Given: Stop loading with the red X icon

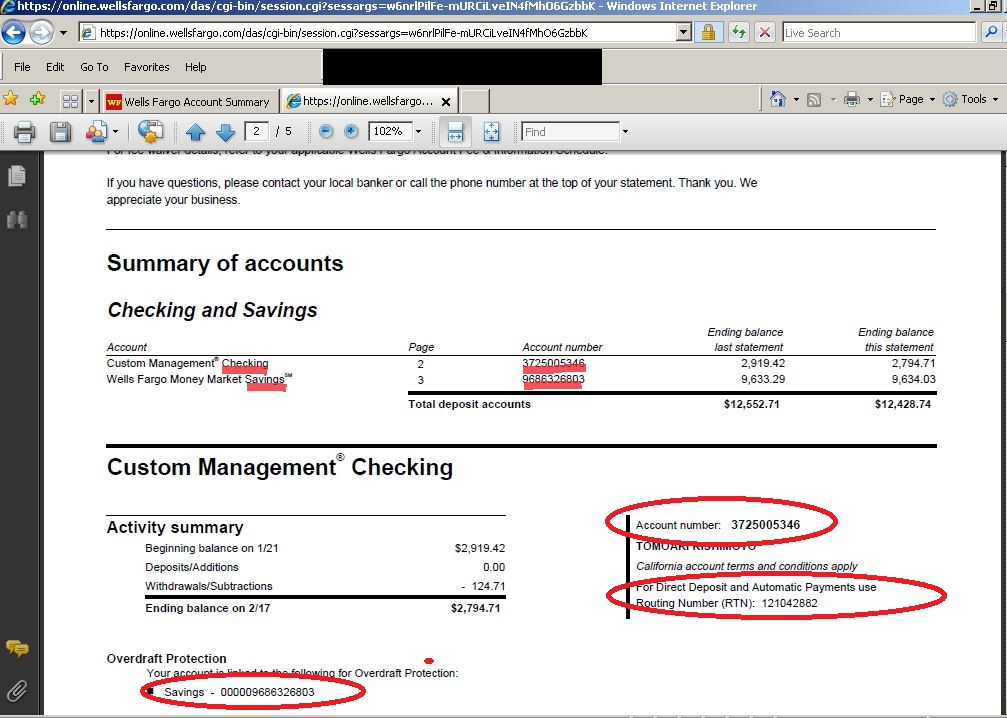Looking at the screenshot, I should [x=764, y=33].
